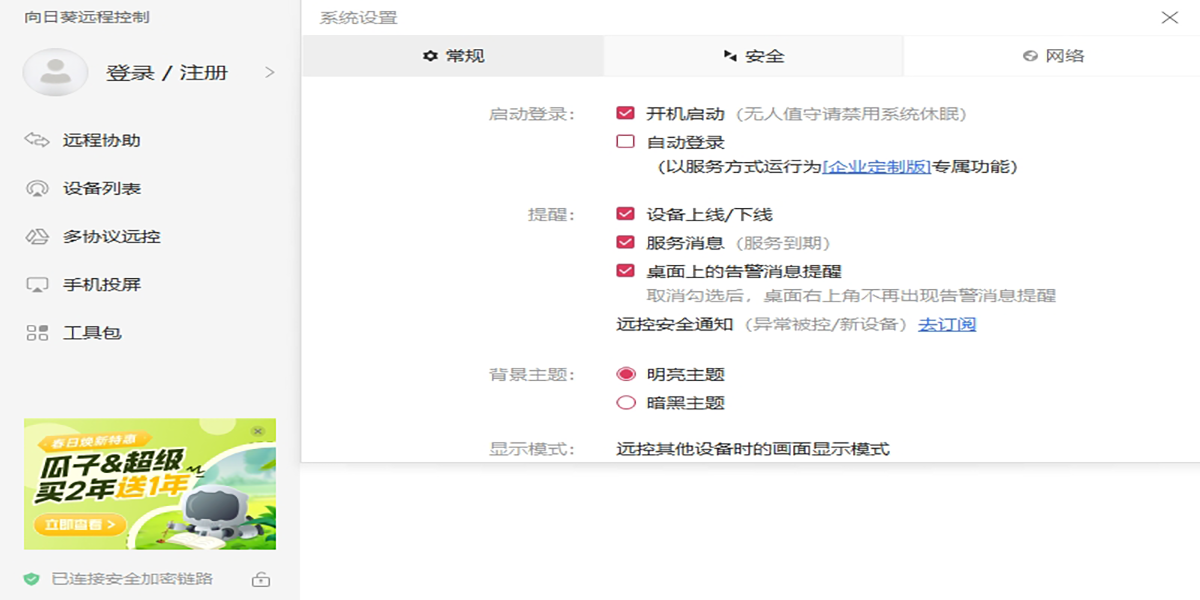Disable the 开机启动 startup checkbox

(x=626, y=114)
